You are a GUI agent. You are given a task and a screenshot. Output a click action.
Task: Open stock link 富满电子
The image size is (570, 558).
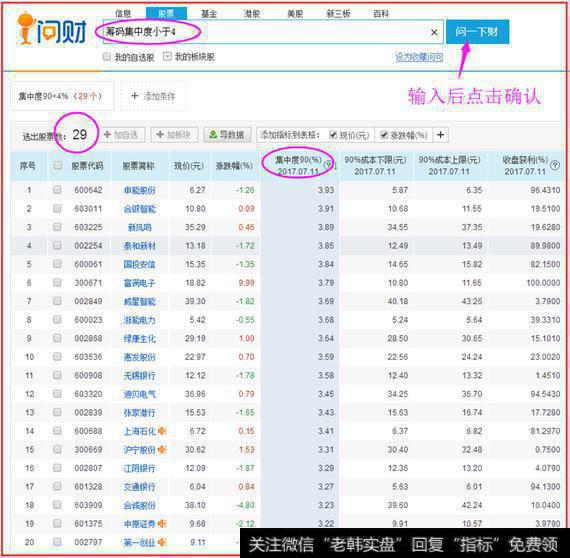click(139, 283)
